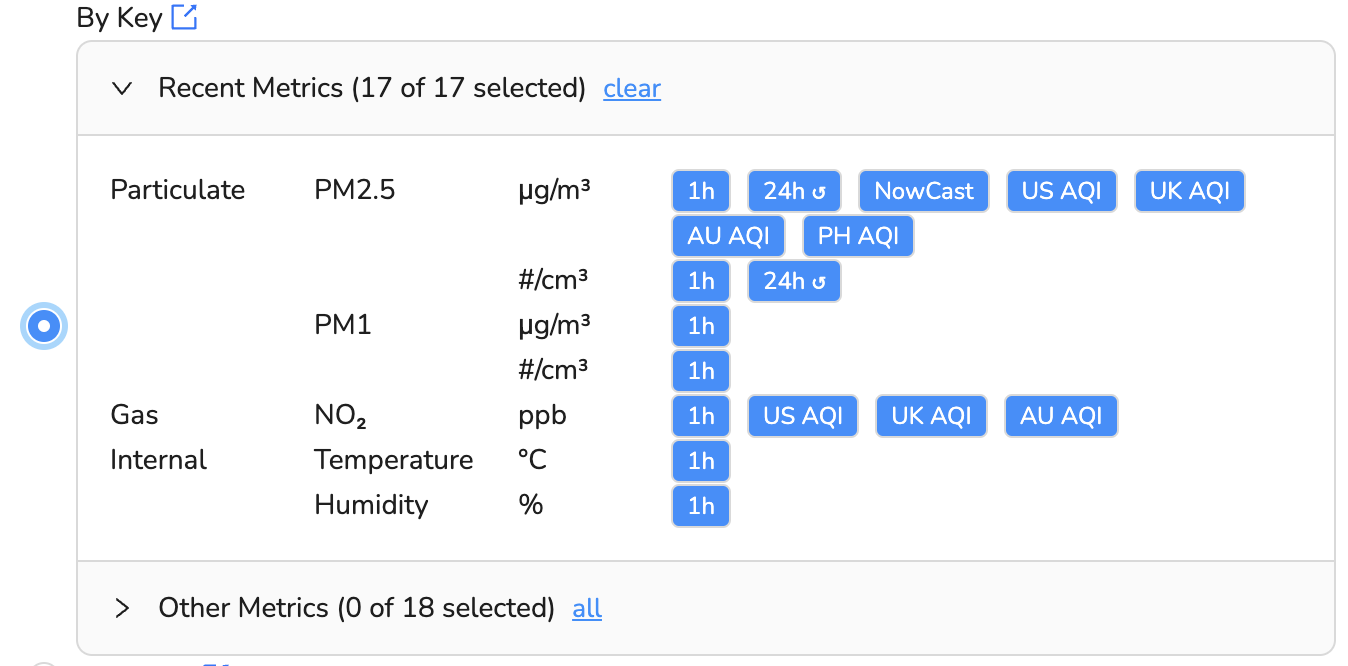Select the NowCast metric pill
This screenshot has width=1348, height=666.
pyautogui.click(x=923, y=190)
